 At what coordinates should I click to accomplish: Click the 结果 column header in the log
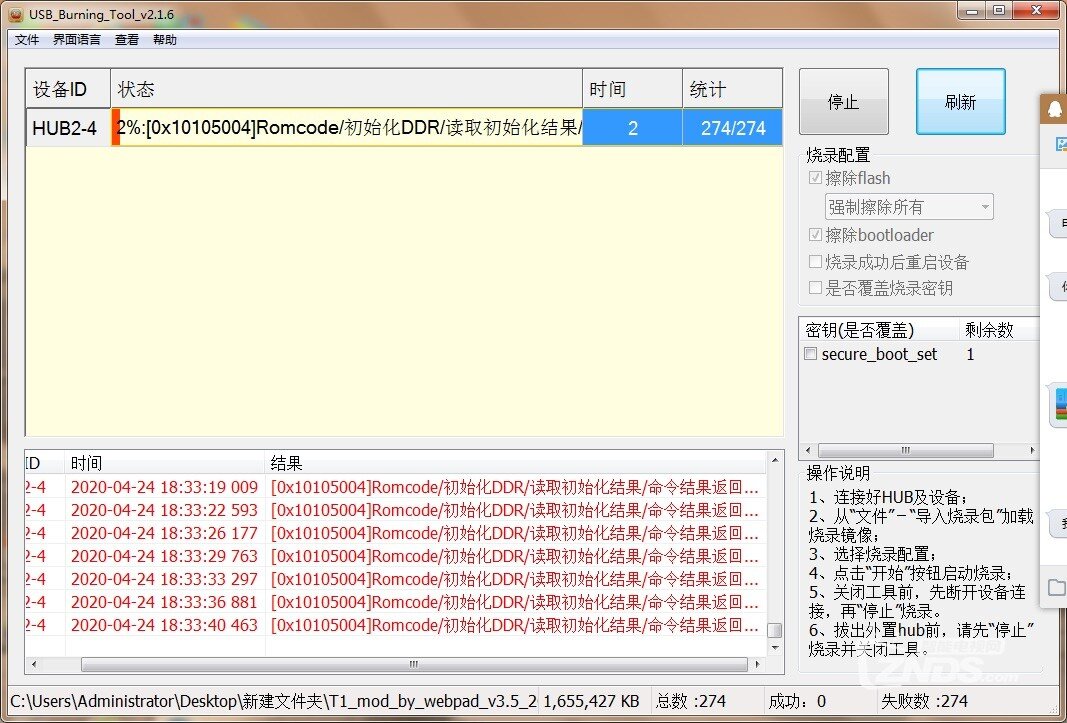tap(515, 463)
